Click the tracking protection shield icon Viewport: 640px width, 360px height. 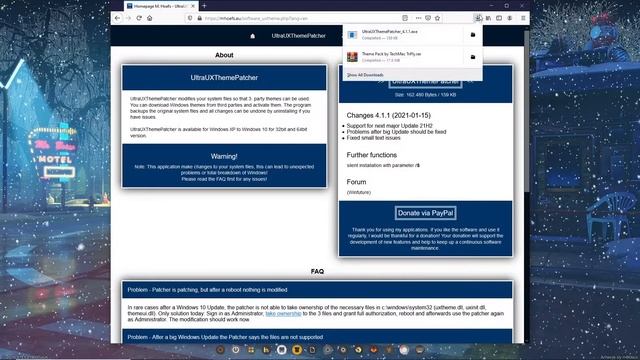[190, 18]
